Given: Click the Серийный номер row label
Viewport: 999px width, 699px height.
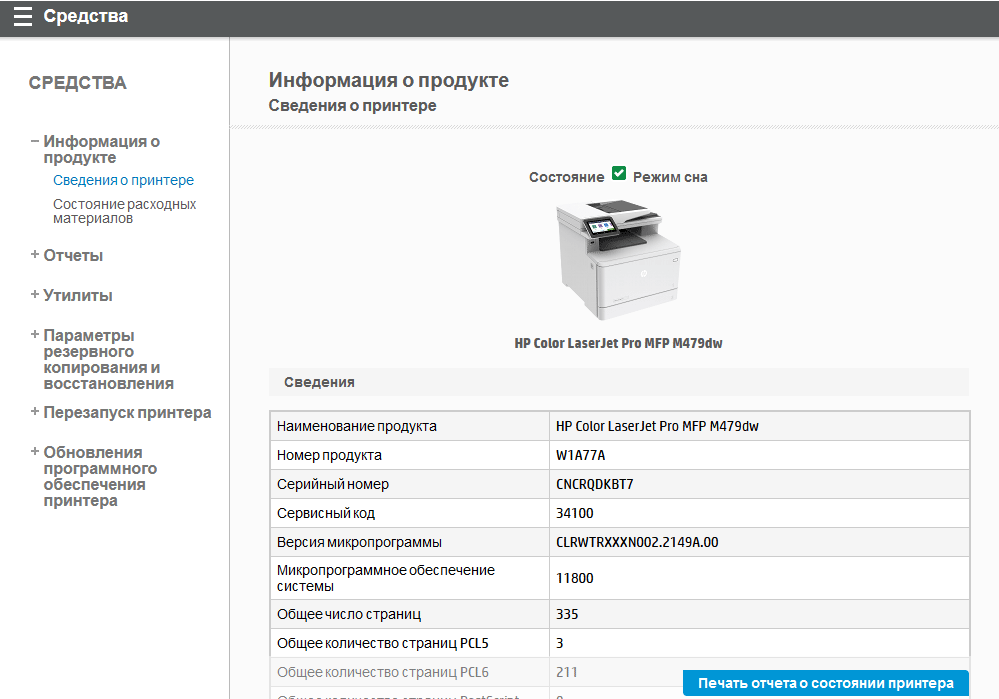Looking at the screenshot, I should 333,484.
